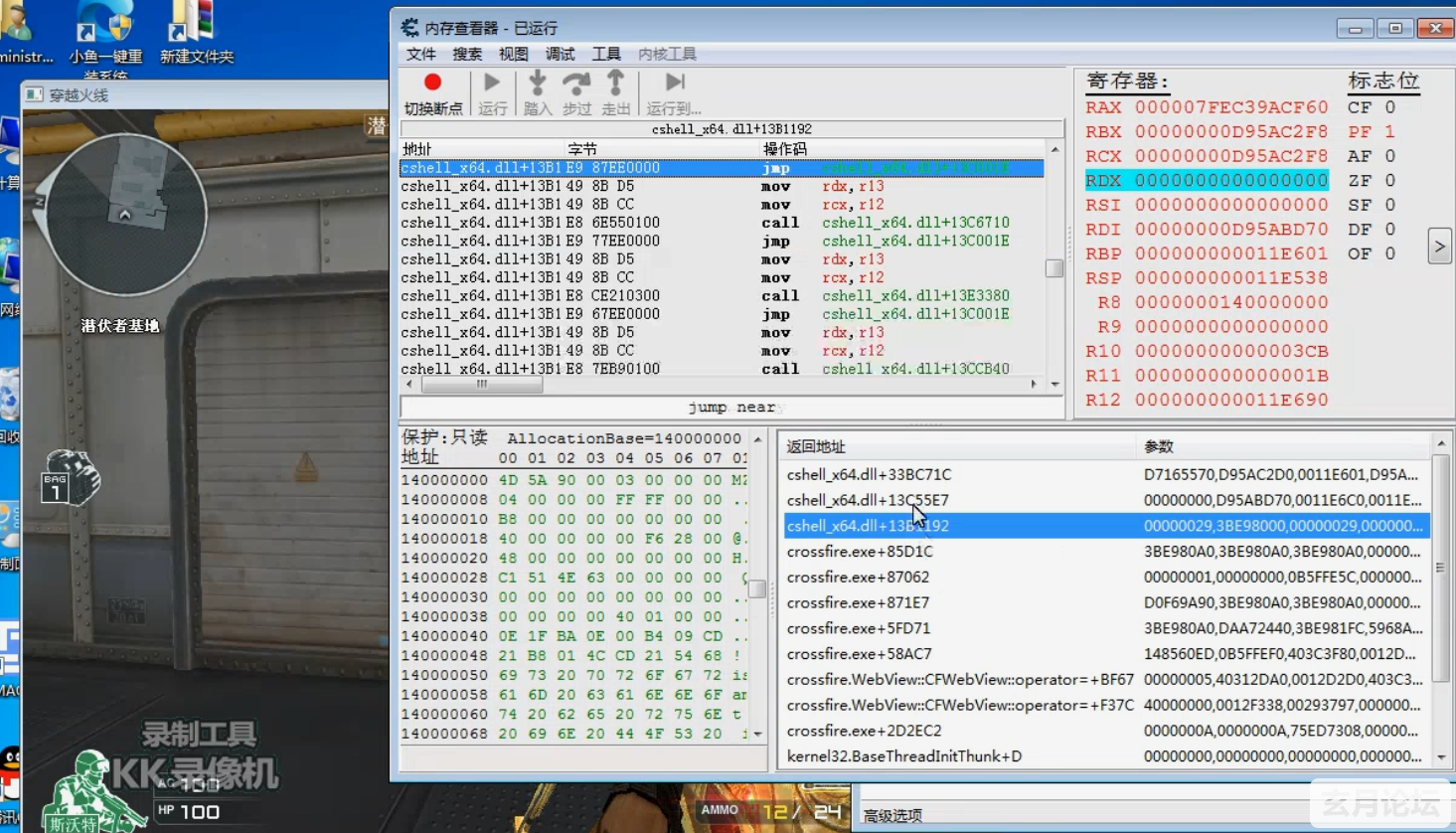Select the R10 register value
Screen dimensions: 1456x833
coord(1231,351)
